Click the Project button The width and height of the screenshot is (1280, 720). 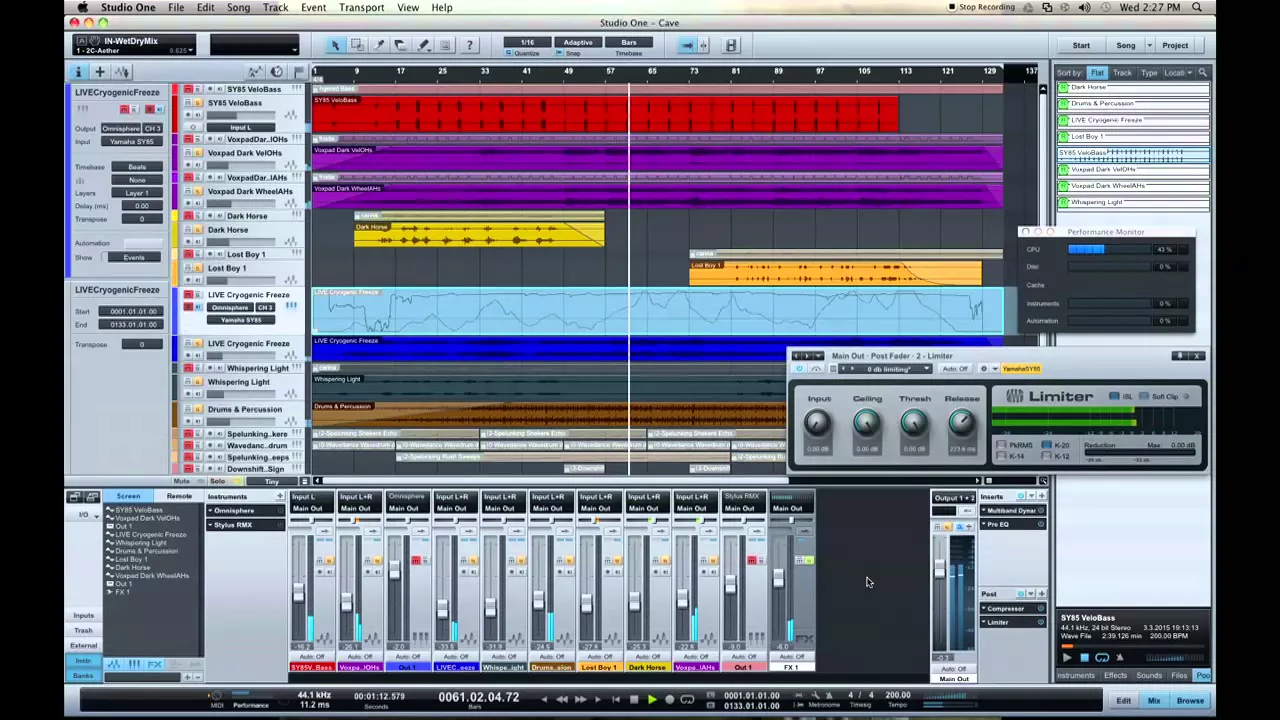pyautogui.click(x=1175, y=45)
